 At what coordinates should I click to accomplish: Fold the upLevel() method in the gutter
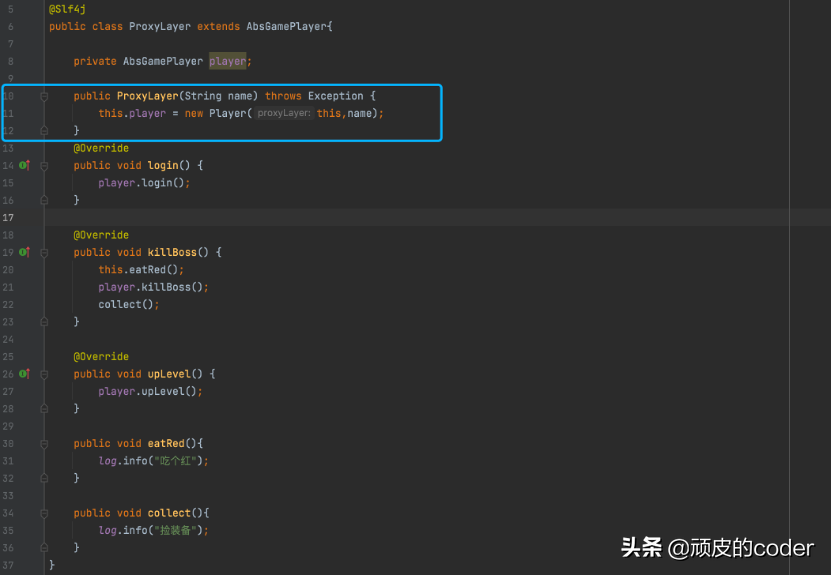(44, 374)
